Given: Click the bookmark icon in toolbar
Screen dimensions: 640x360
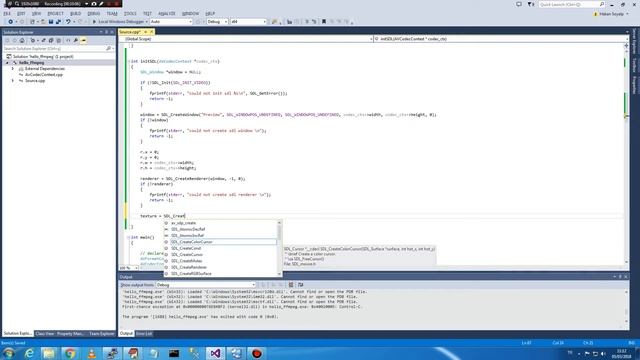Looking at the screenshot, I should click(x=324, y=22).
